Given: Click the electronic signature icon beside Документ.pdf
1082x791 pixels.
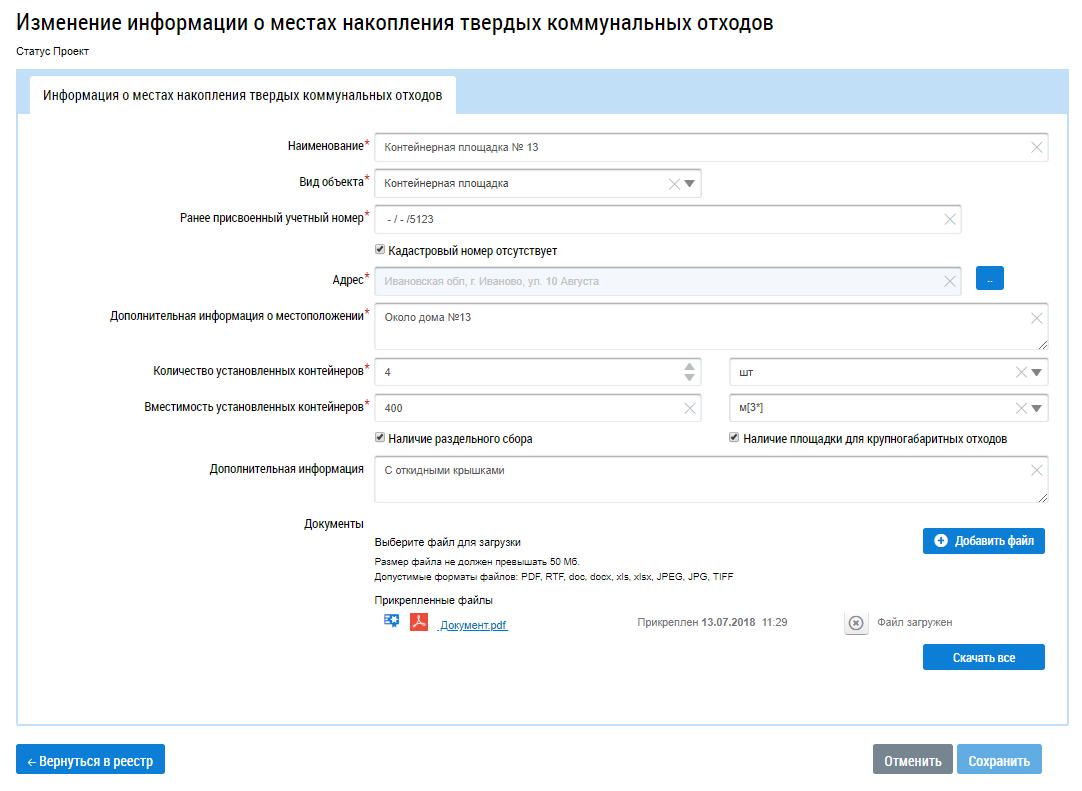Looking at the screenshot, I should tap(392, 622).
